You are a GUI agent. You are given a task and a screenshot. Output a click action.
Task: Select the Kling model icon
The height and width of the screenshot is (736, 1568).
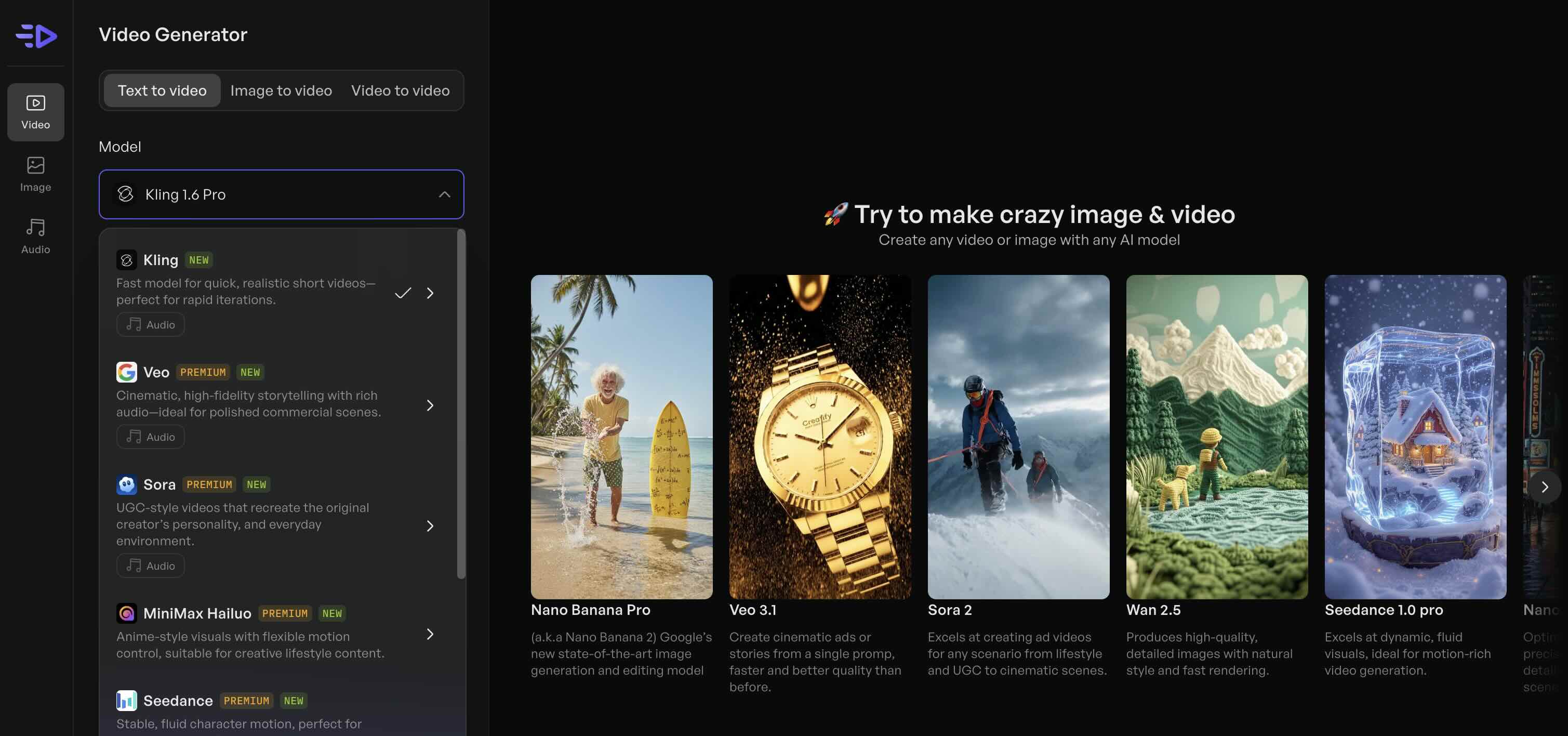(126, 260)
